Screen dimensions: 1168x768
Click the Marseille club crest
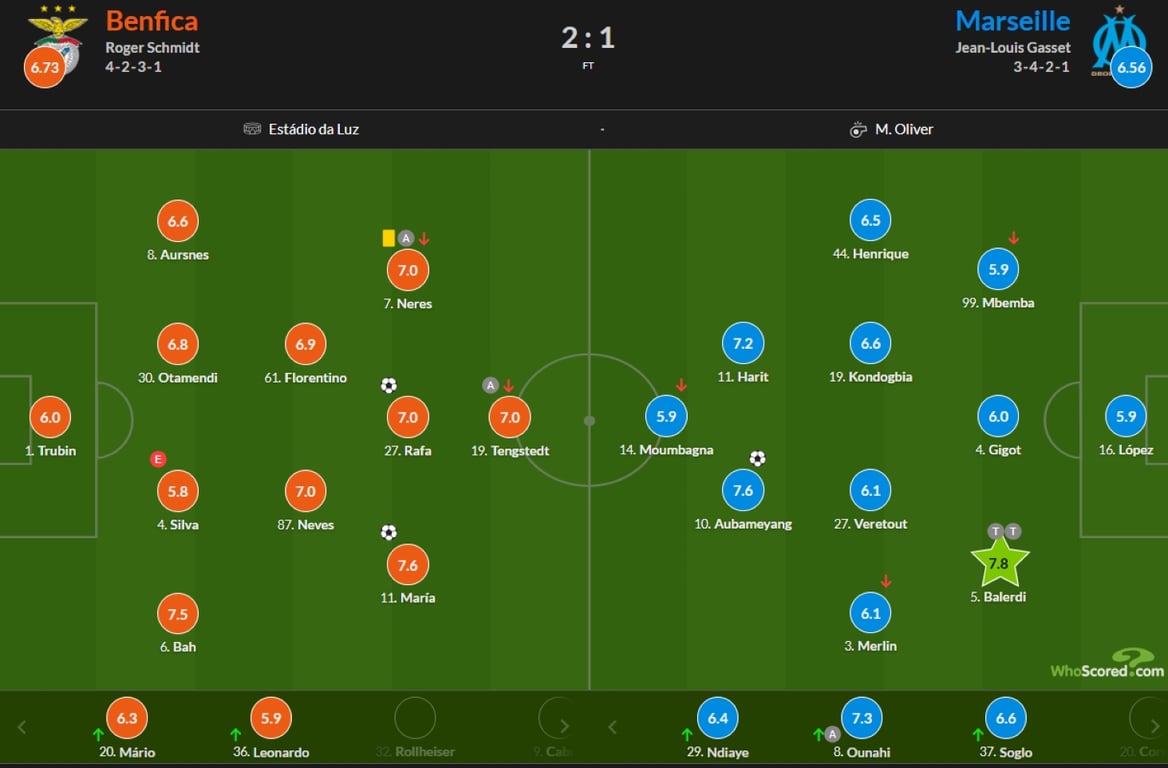pos(1118,38)
